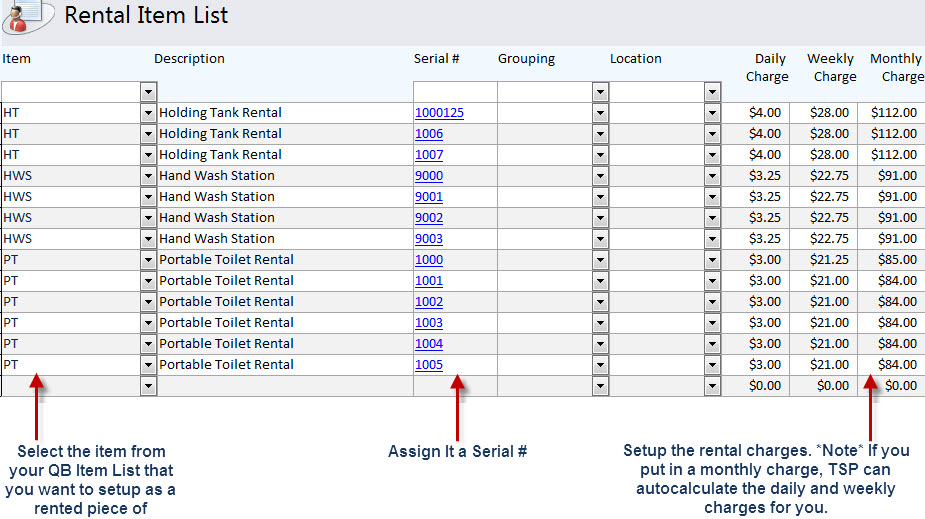Open Grouping dropdown for serial 9001 row
Viewport: 925px width, 519px height.
(600, 197)
